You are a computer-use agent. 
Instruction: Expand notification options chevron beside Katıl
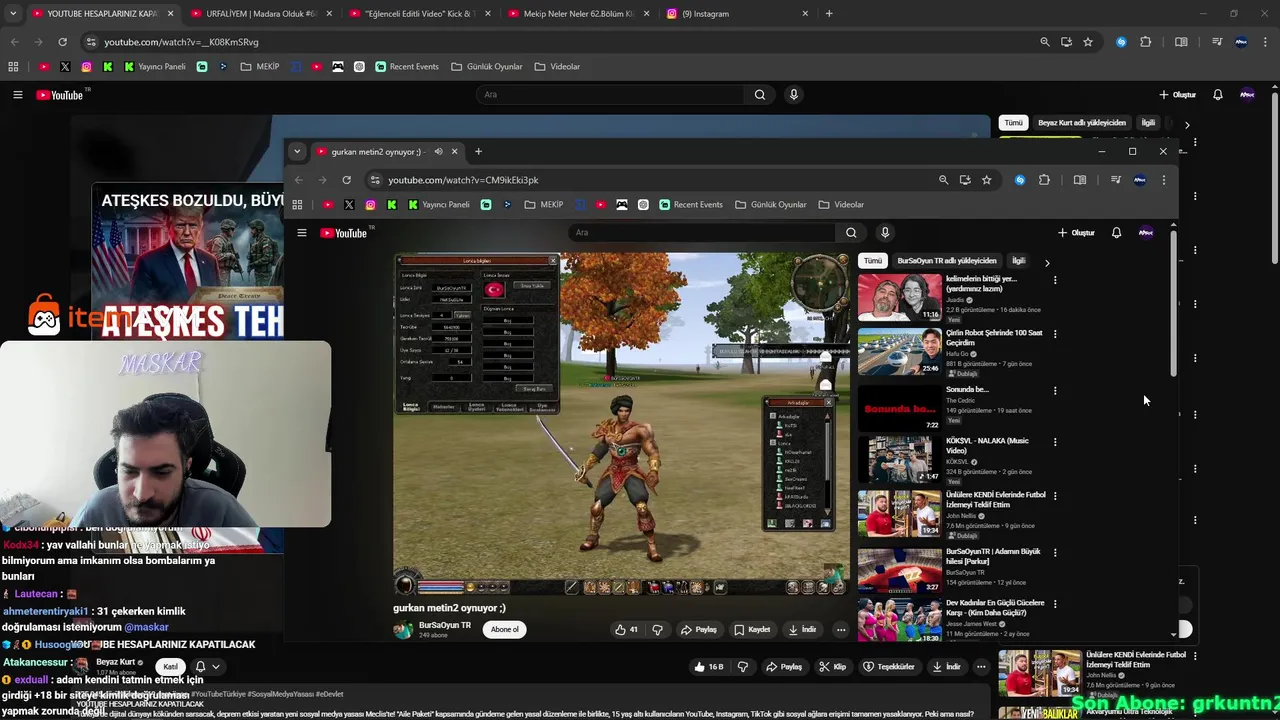tap(215, 666)
